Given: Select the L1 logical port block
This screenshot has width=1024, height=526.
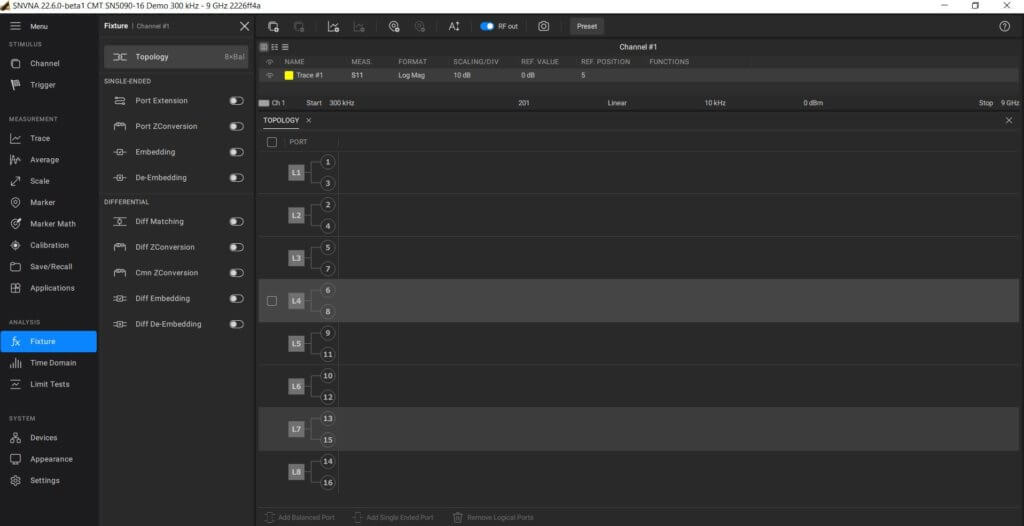Looking at the screenshot, I should coord(296,173).
